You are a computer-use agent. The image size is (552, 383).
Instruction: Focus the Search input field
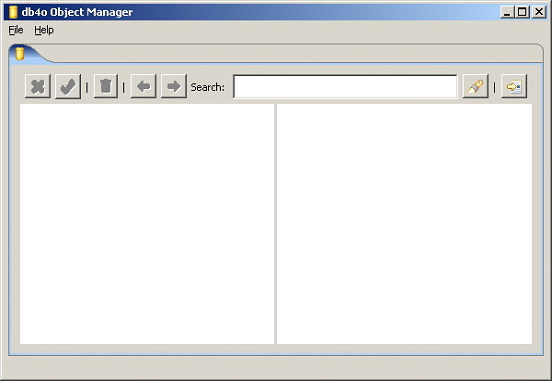click(345, 86)
